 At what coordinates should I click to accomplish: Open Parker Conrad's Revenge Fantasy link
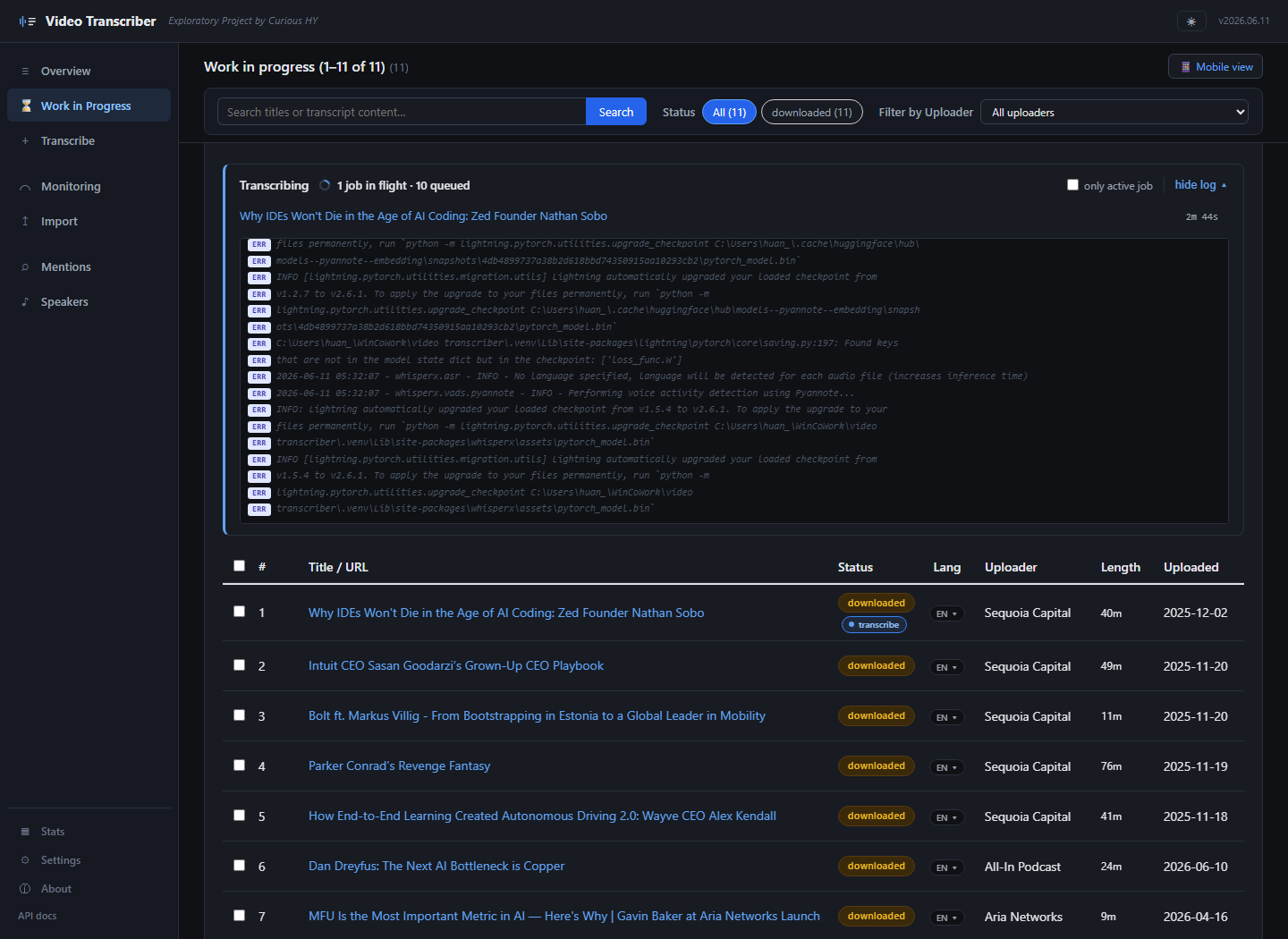tap(399, 766)
